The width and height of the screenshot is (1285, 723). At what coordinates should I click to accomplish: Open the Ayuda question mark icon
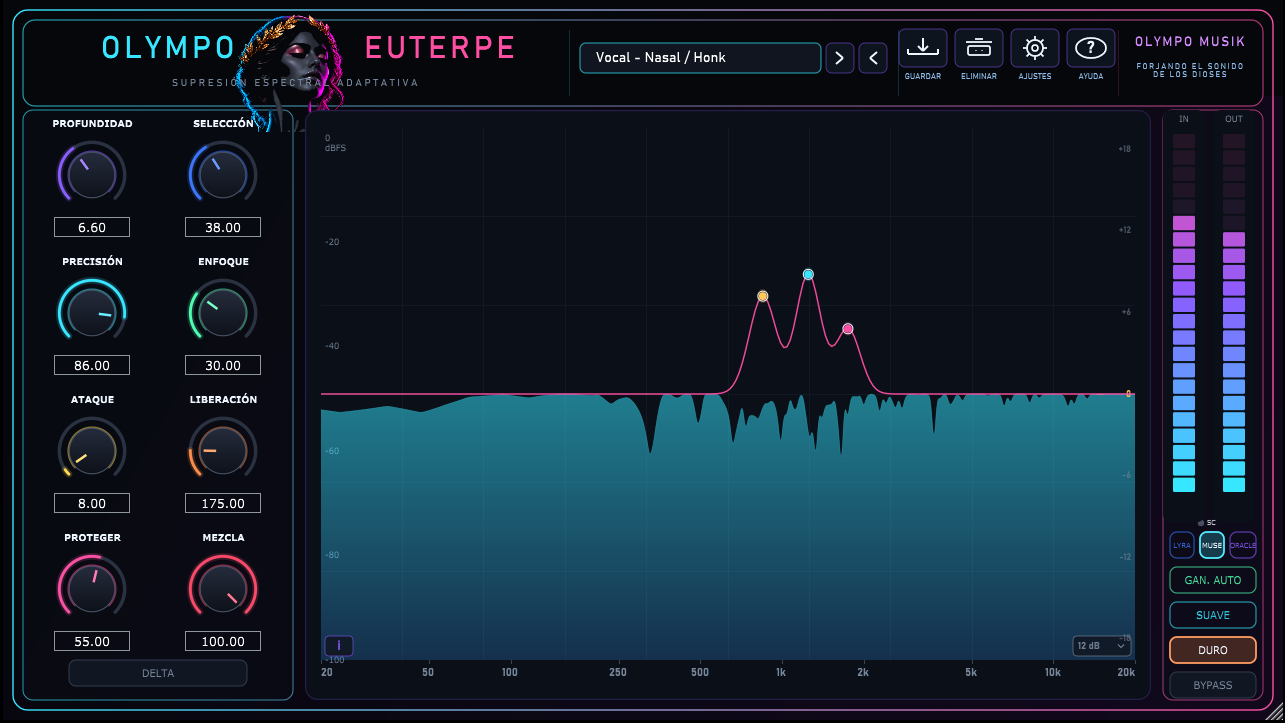[x=1091, y=48]
